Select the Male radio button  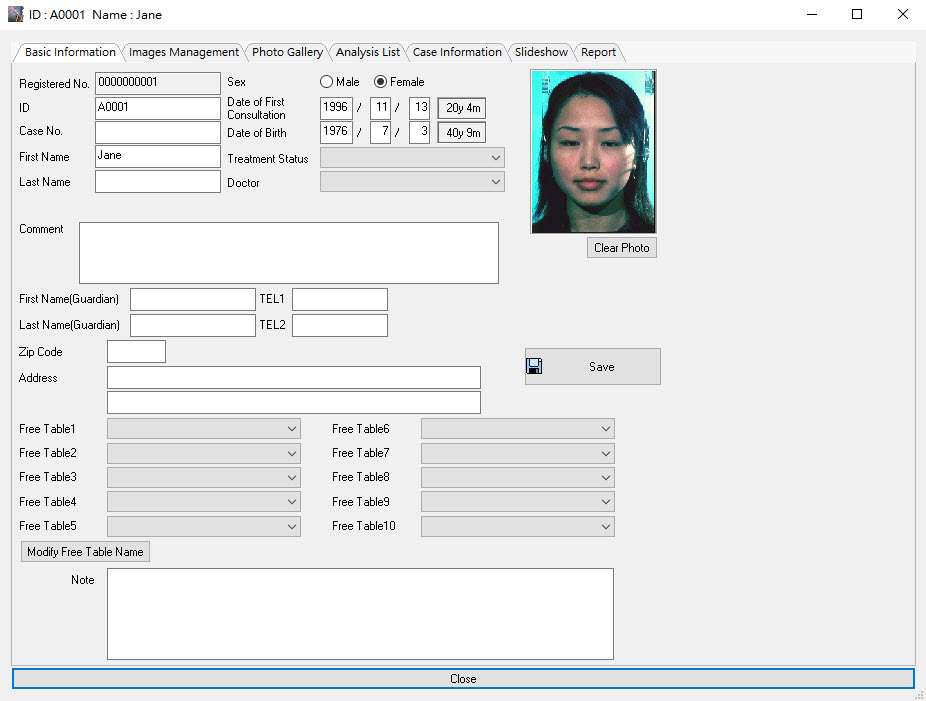click(326, 81)
